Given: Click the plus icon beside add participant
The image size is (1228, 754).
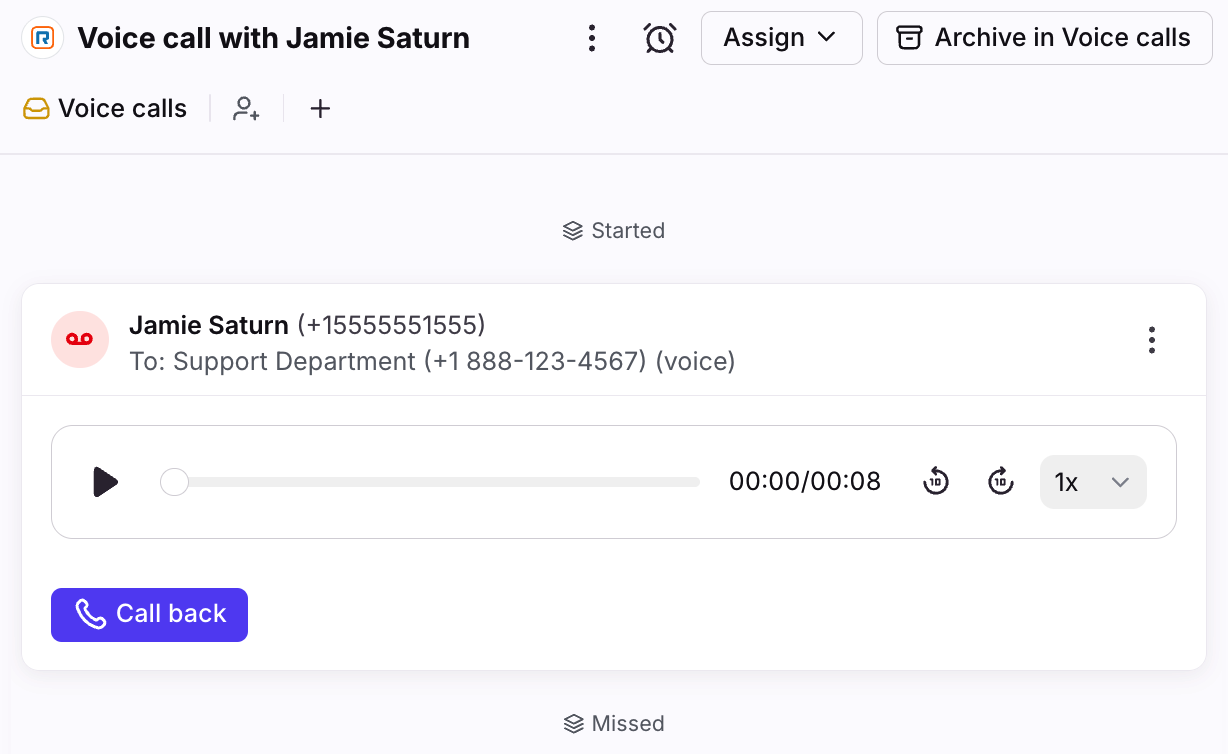Looking at the screenshot, I should pos(319,108).
